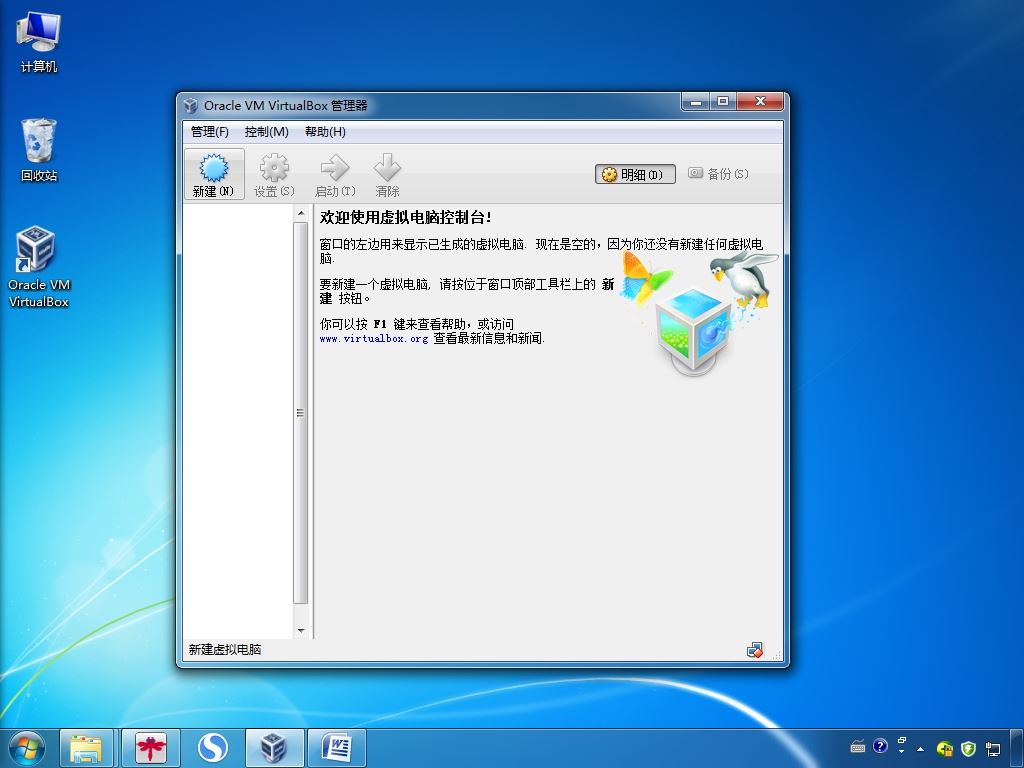The width and height of the screenshot is (1024, 768).
Task: Select the 明细(D) details button
Action: tap(635, 174)
